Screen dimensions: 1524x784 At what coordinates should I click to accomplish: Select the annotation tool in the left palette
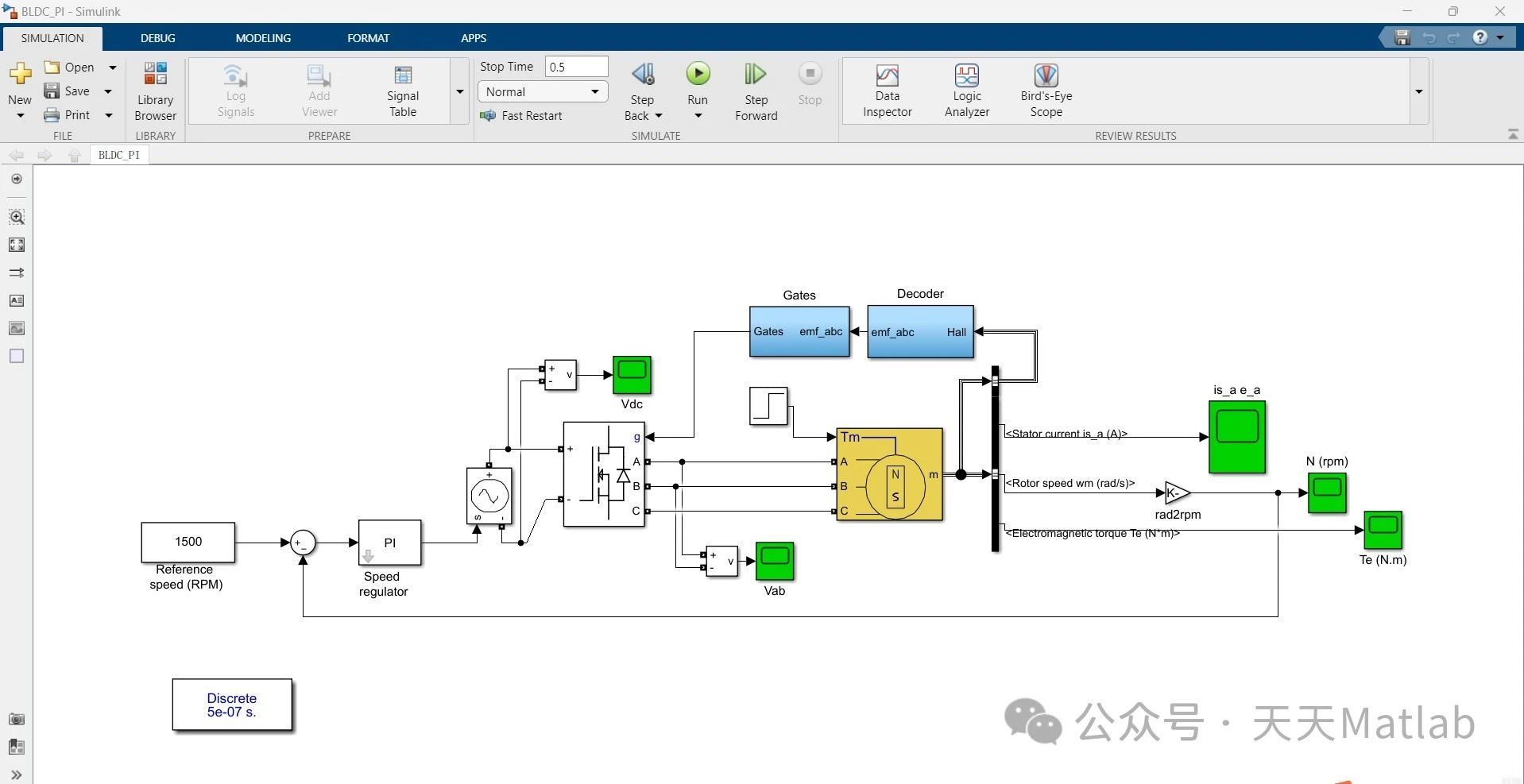tap(17, 300)
